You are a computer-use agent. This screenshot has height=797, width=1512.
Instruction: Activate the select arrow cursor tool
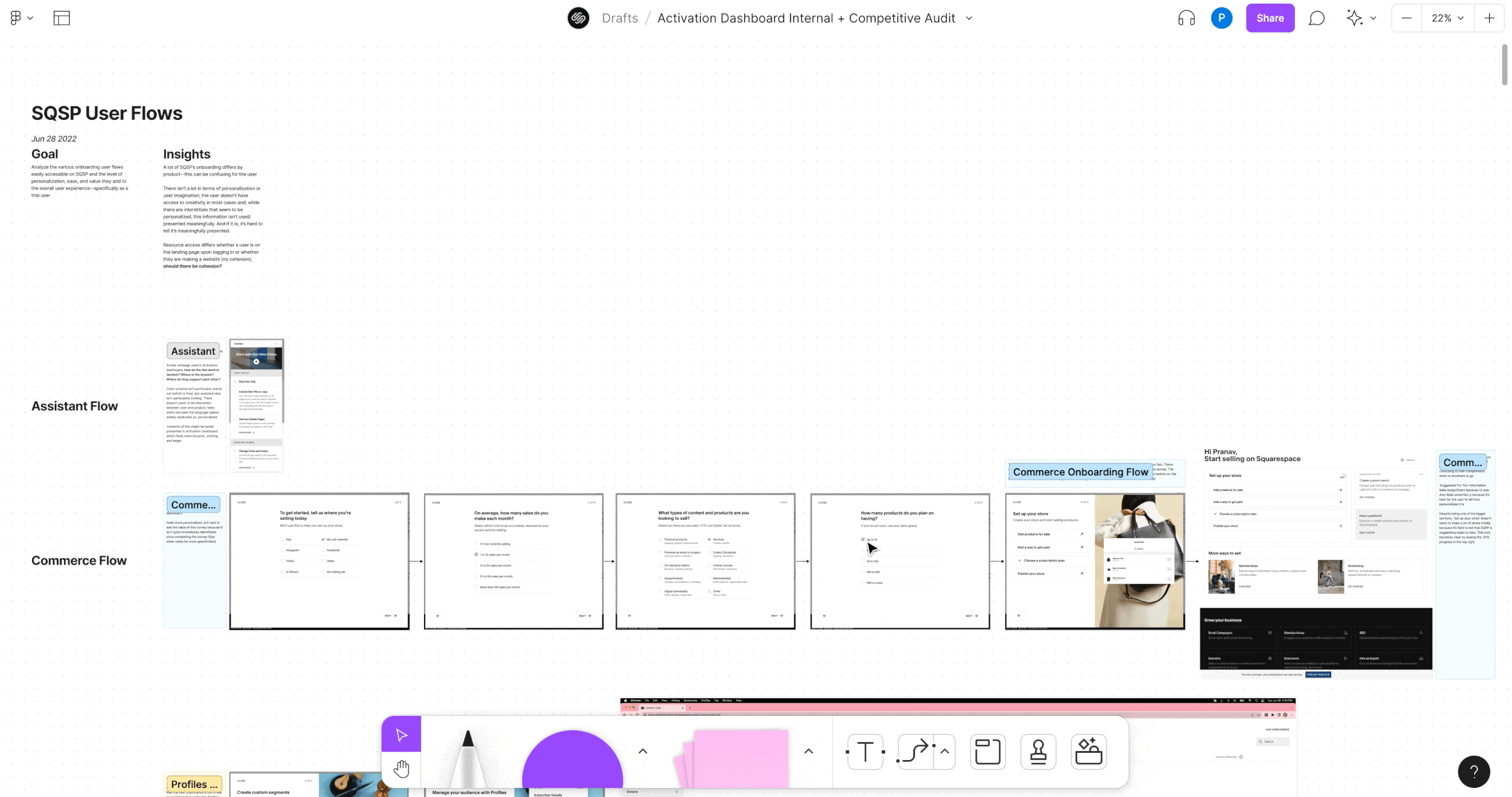tap(402, 735)
